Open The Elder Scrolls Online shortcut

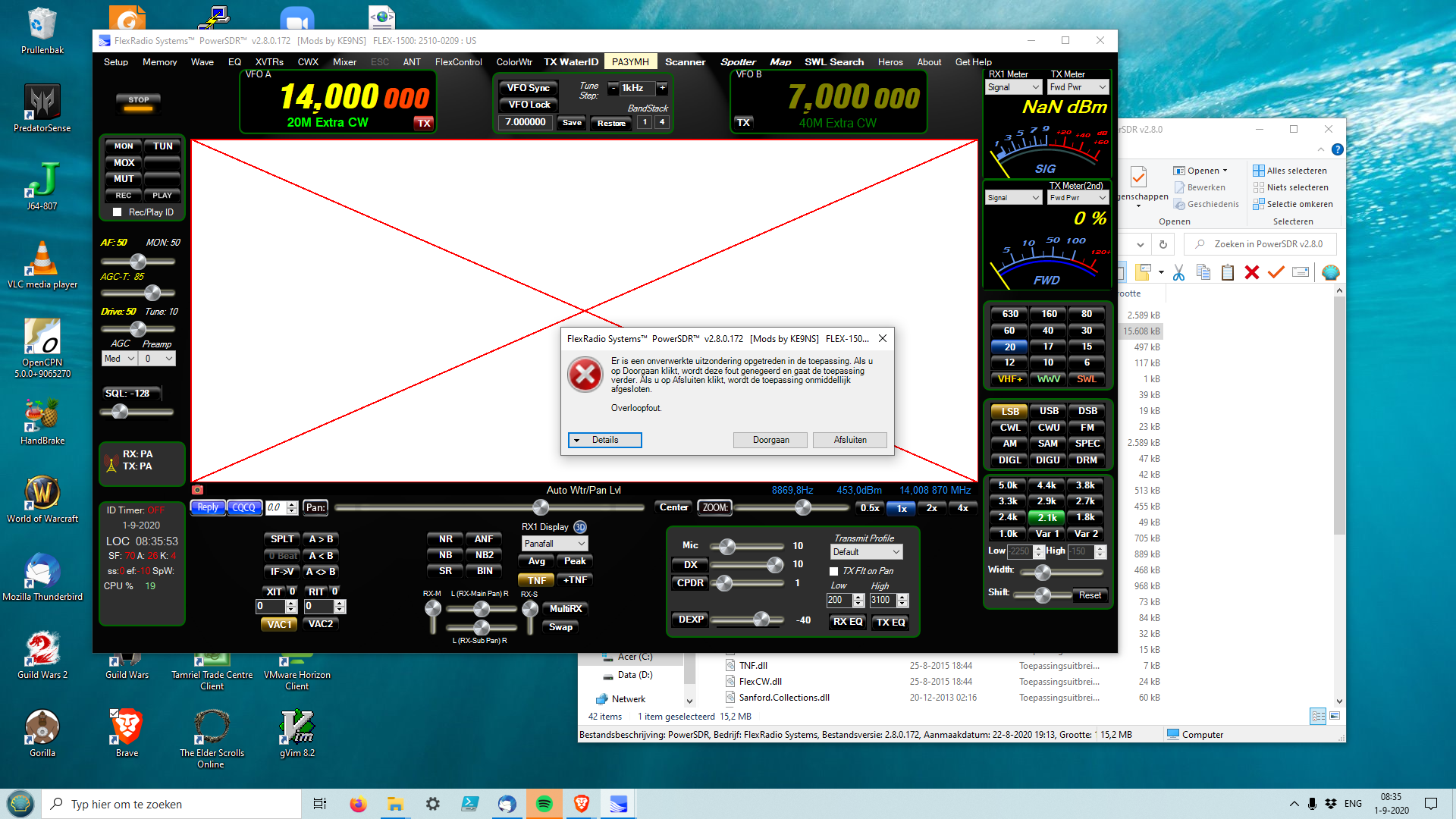(212, 739)
